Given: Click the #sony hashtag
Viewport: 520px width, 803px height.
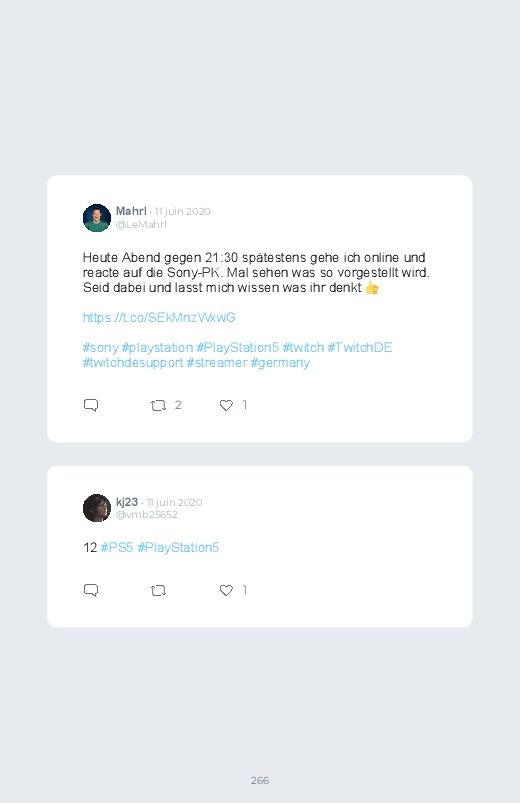Looking at the screenshot, I should 100,348.
